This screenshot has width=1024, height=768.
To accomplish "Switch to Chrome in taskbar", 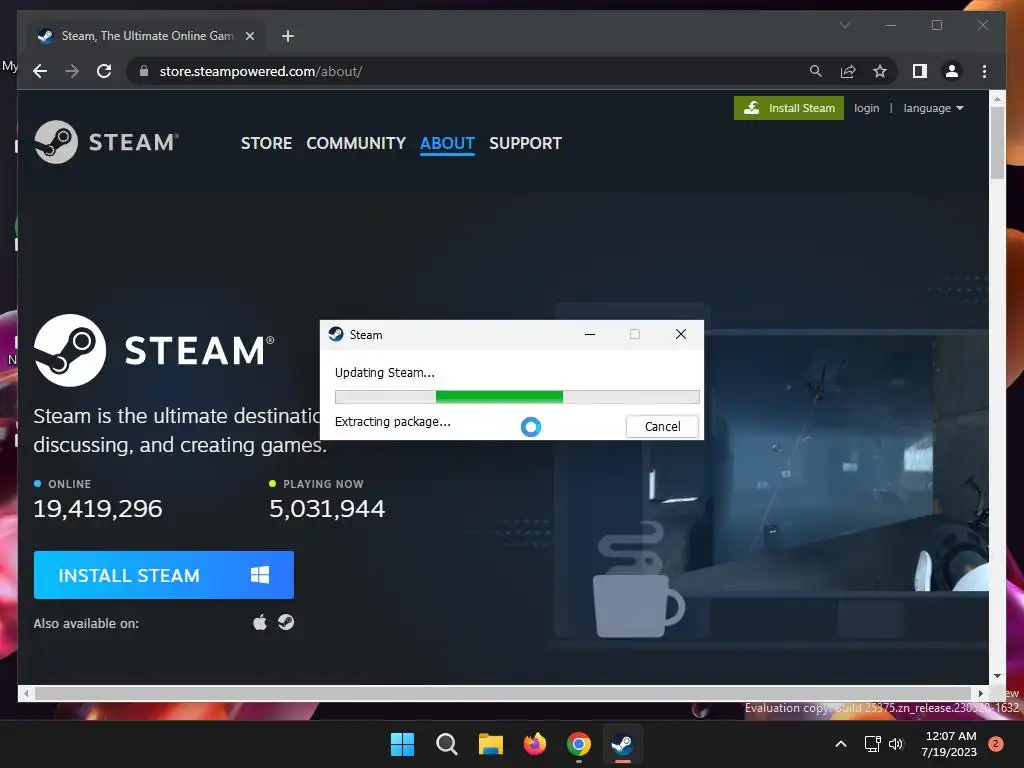I will click(x=579, y=744).
